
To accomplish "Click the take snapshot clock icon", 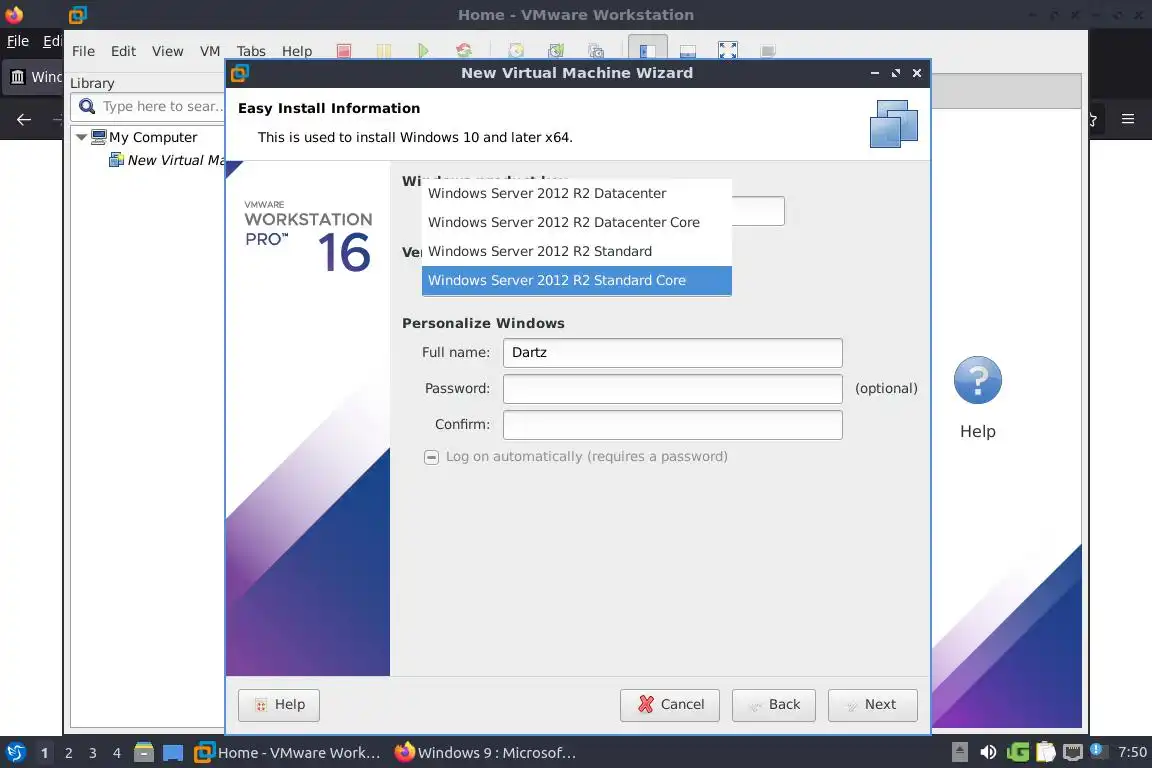I will pos(516,51).
